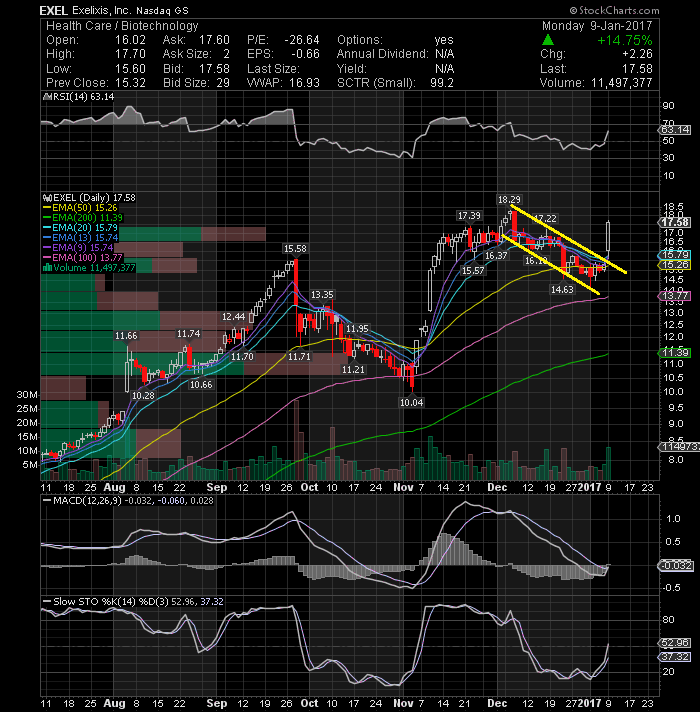Click the VWAP 16.93 value

pyautogui.click(x=304, y=83)
